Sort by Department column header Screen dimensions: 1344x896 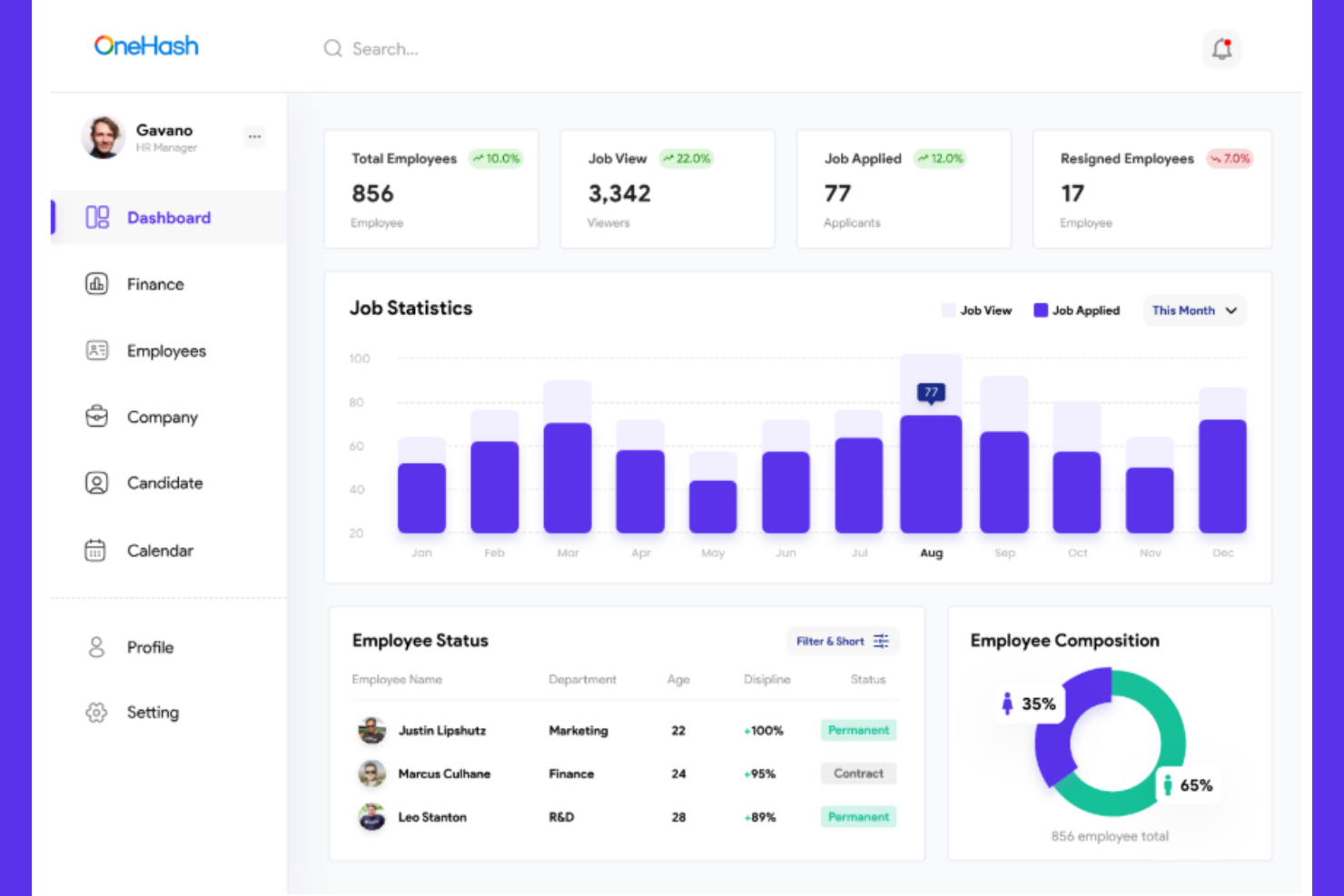(582, 679)
